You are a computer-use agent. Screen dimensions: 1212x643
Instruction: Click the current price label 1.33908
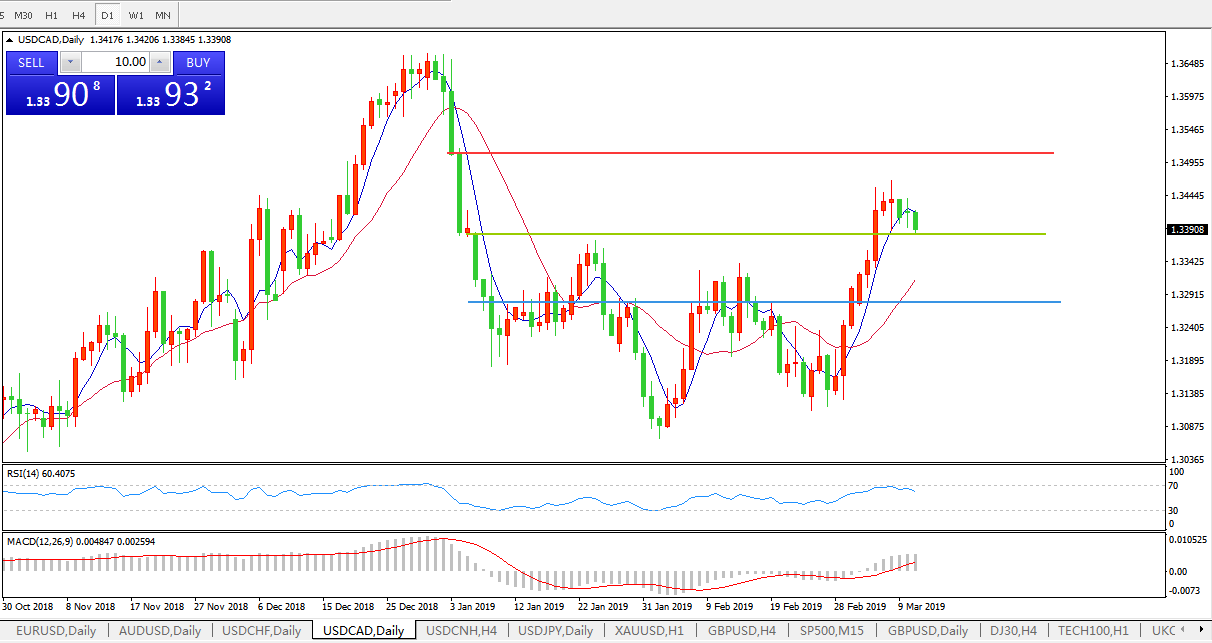pos(1187,229)
